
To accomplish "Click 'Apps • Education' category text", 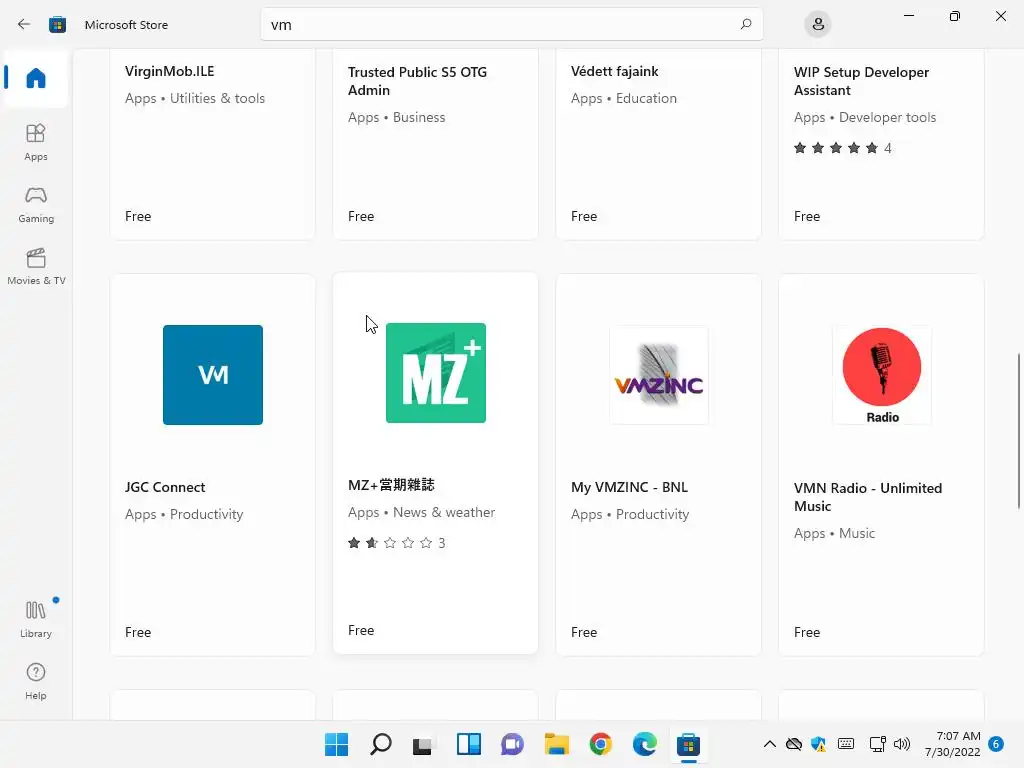I will click(624, 99).
